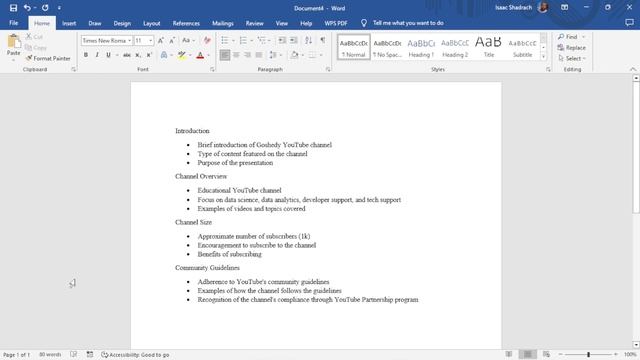Switch to the Review tab
Viewport: 640px width, 360px height.
pyautogui.click(x=254, y=23)
